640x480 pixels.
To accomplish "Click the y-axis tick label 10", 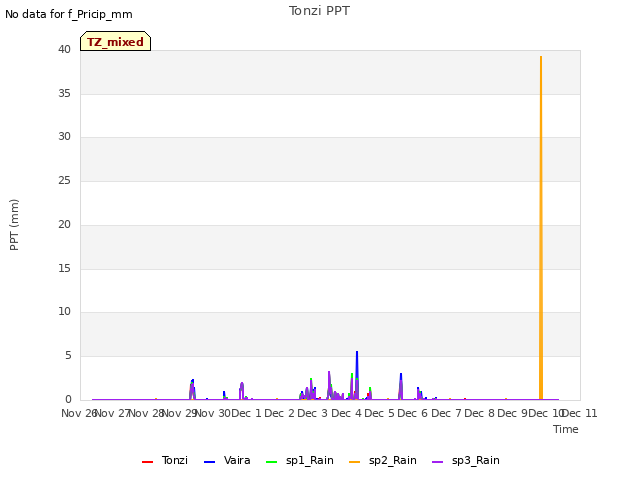I will (64, 312).
